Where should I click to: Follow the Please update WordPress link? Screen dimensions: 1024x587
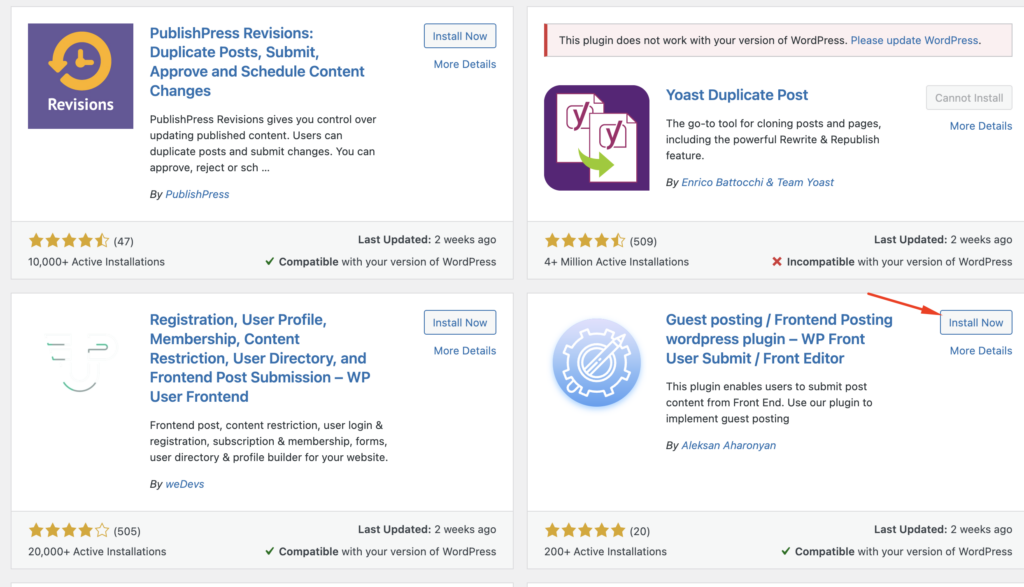[x=915, y=41]
